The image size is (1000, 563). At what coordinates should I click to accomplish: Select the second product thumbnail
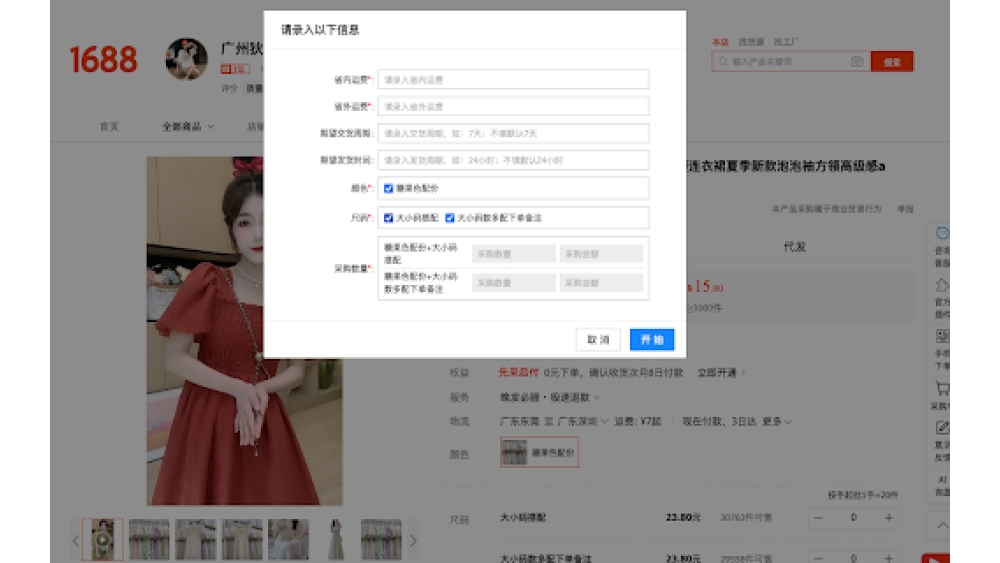[x=149, y=540]
